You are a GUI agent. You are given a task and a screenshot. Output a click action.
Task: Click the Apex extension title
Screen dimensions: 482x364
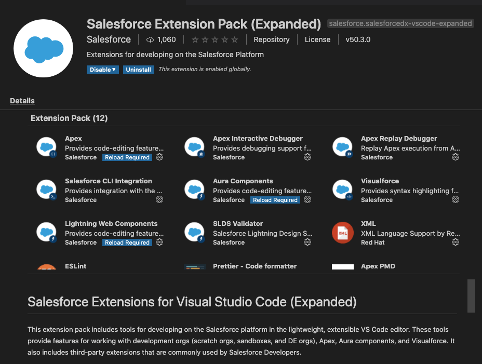pos(73,138)
